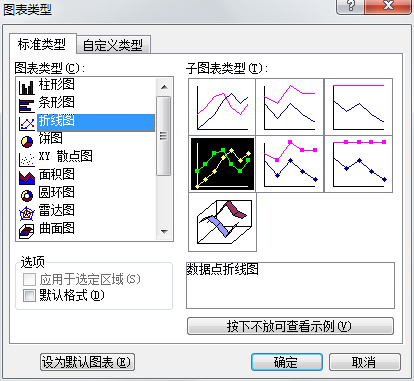Click the 面积图 list item text
This screenshot has width=414, height=381.
click(x=57, y=174)
